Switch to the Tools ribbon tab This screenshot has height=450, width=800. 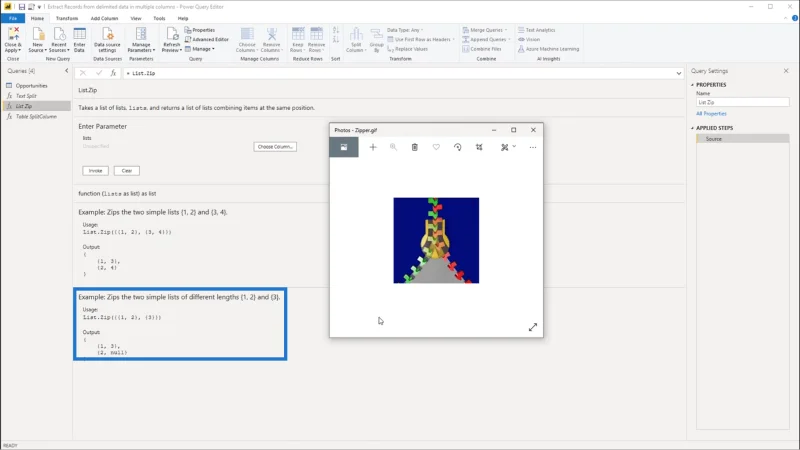point(159,18)
